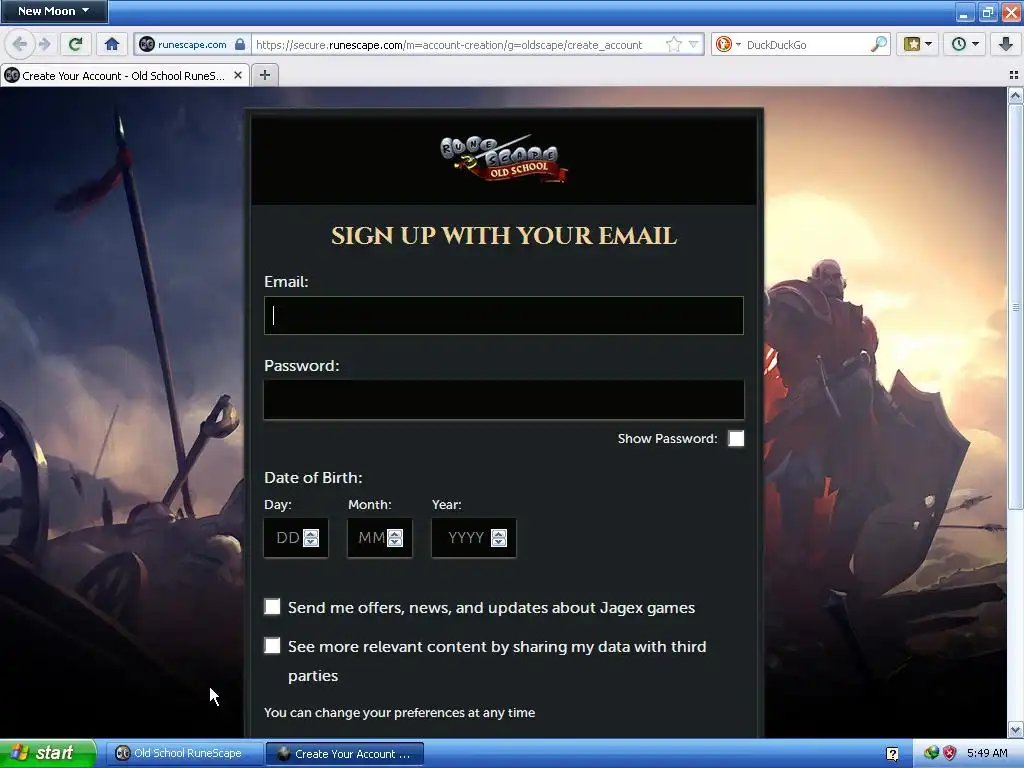Enable the Show Password checkbox

[736, 438]
